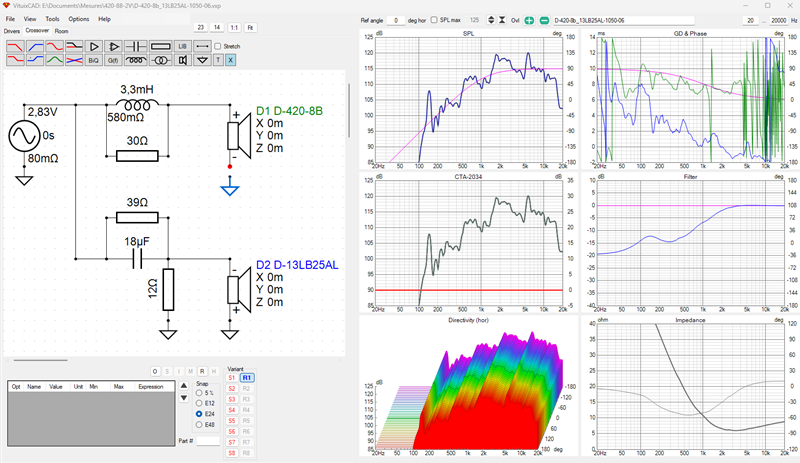The image size is (800, 463).
Task: Insert the green peak filter block
Action: pyautogui.click(x=55, y=60)
